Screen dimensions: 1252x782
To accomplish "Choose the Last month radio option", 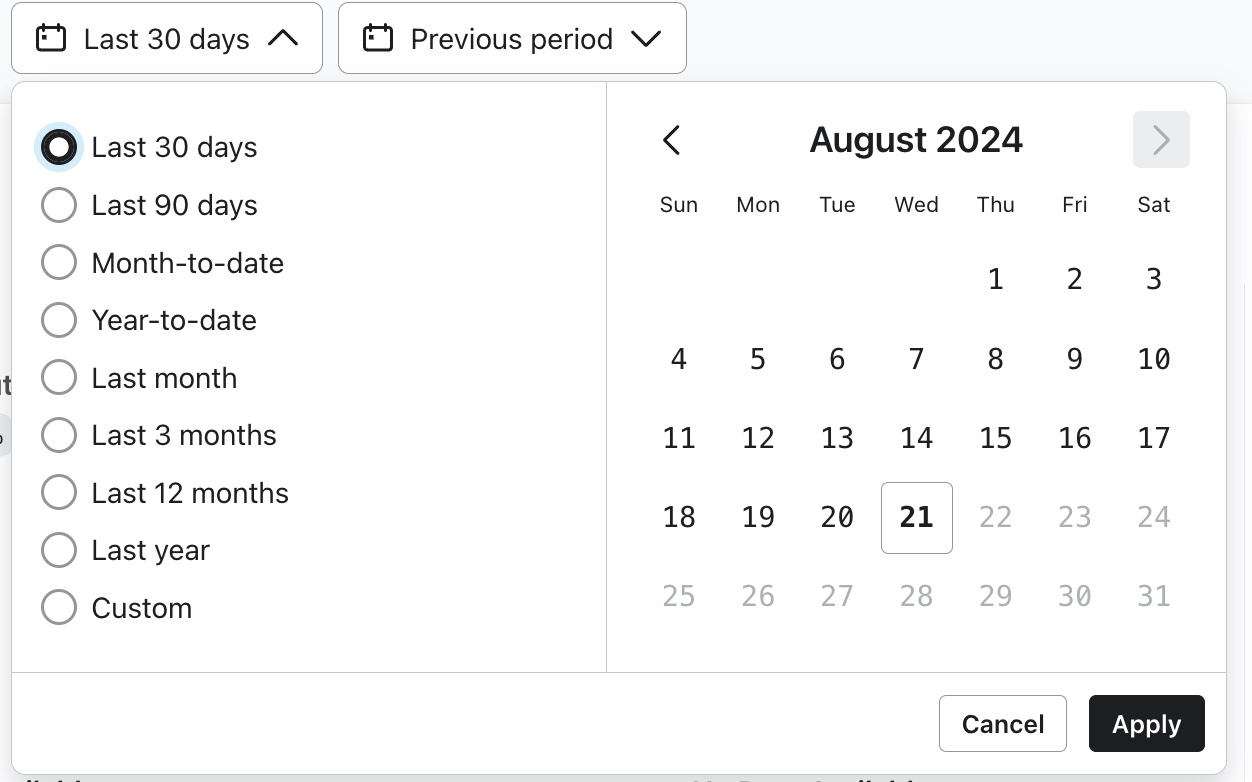I will click(x=59, y=378).
